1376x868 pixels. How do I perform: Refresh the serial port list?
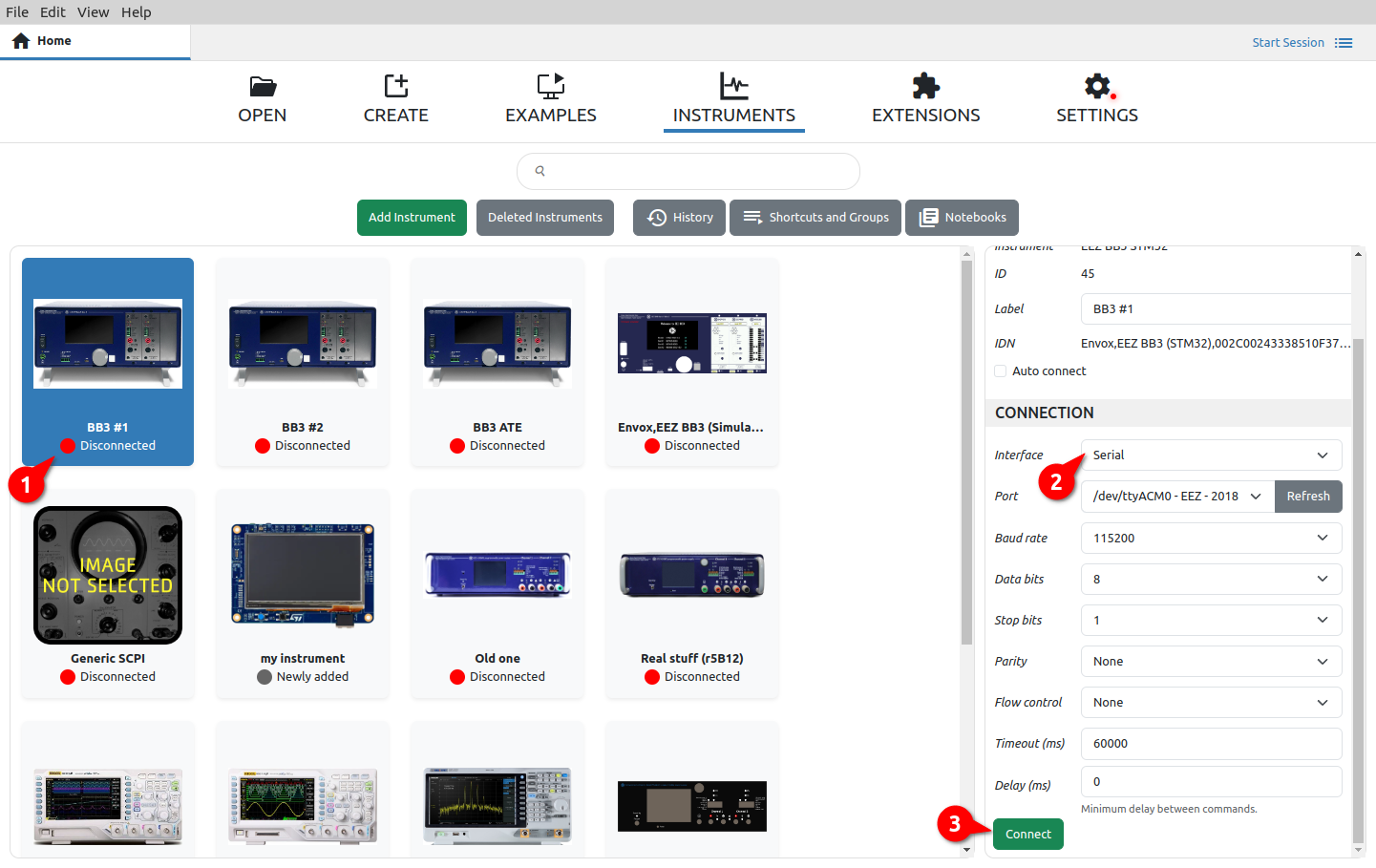(1308, 497)
